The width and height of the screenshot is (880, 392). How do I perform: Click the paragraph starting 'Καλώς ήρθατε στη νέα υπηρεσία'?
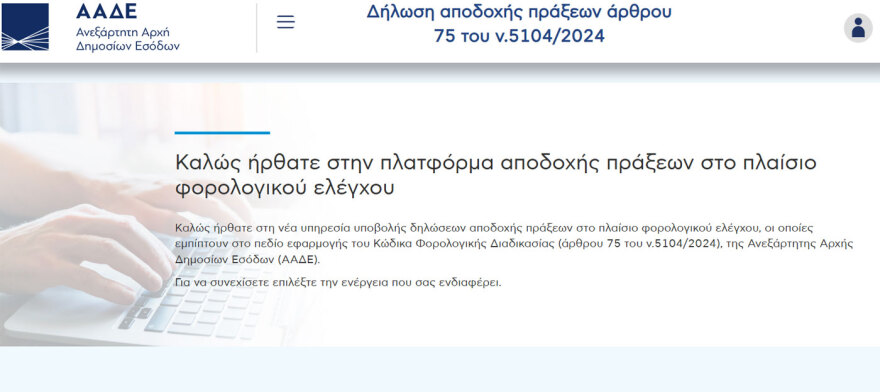514,244
